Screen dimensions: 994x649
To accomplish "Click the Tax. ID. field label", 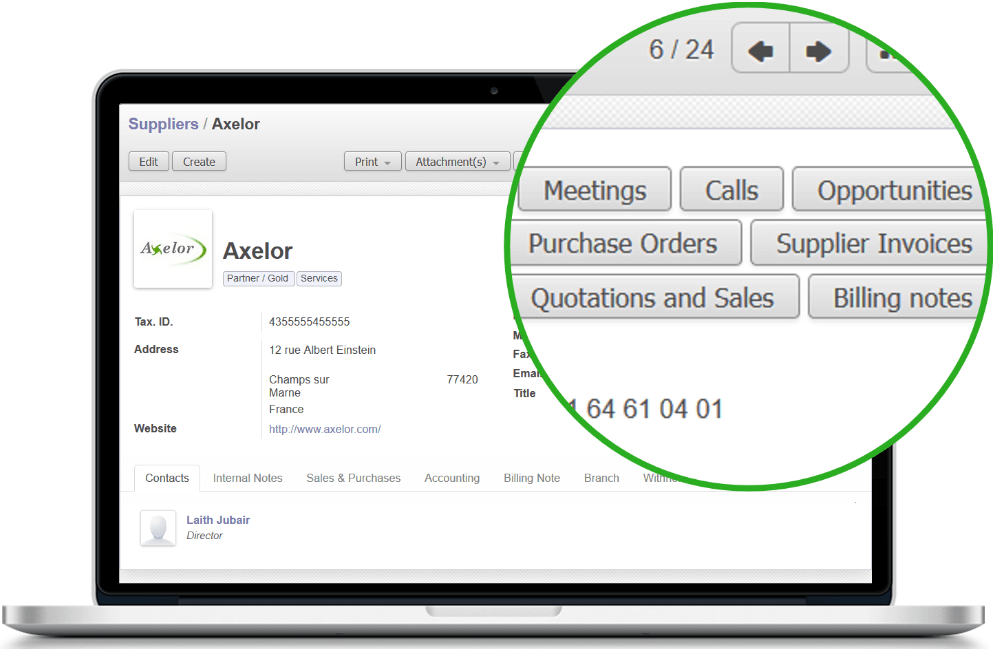I will click(x=153, y=321).
